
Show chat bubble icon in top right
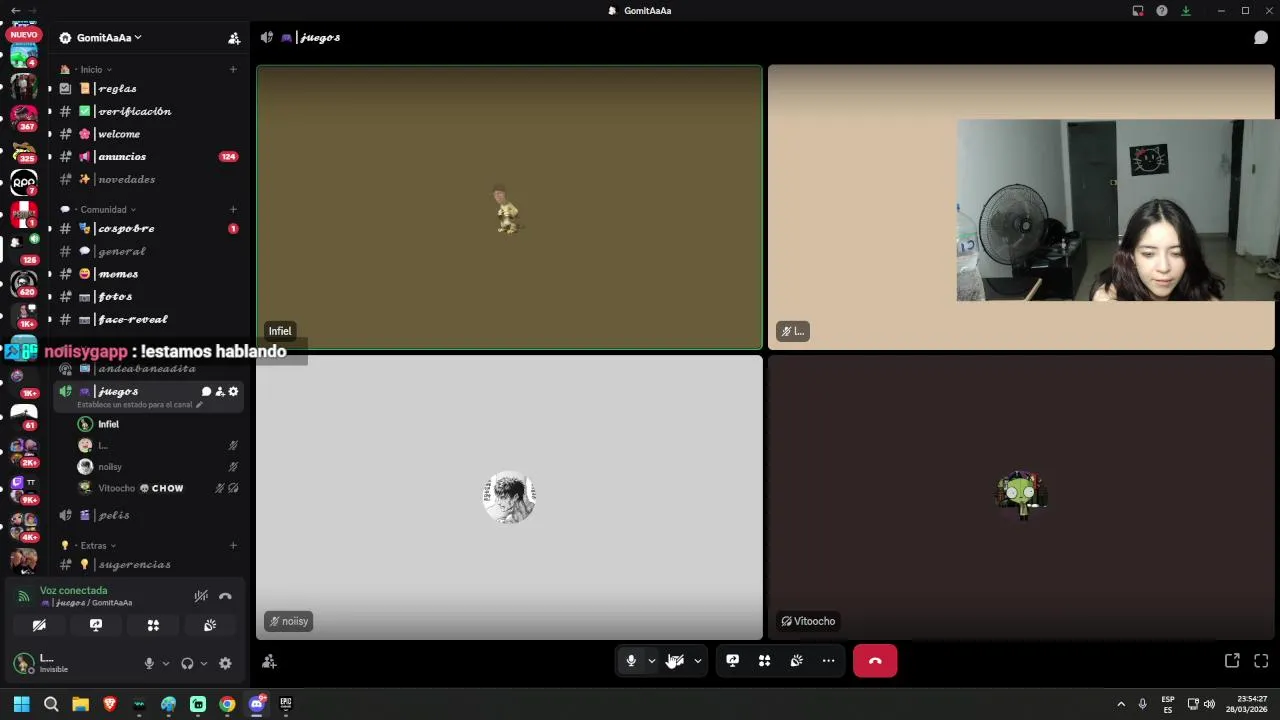tap(1261, 38)
